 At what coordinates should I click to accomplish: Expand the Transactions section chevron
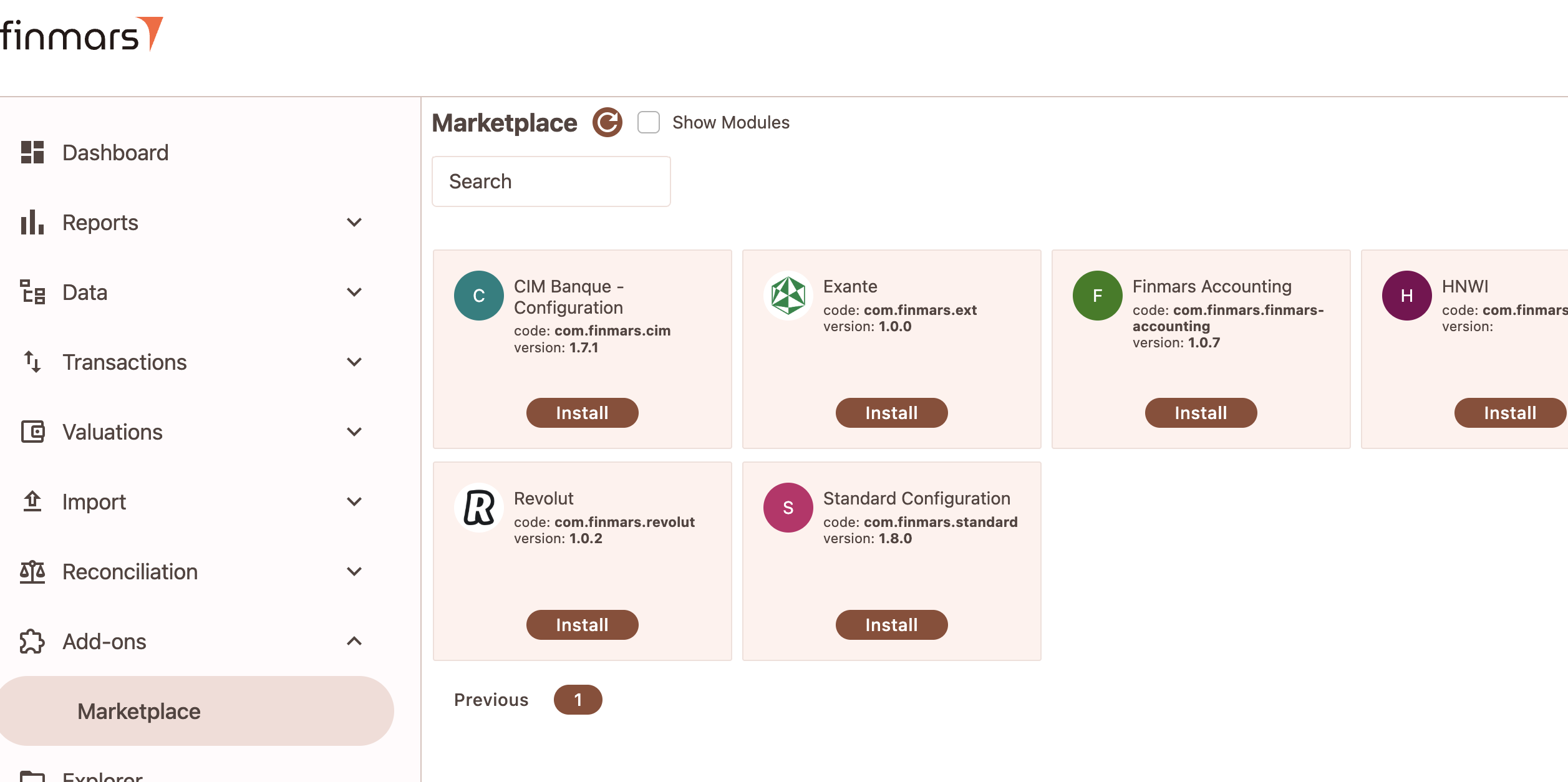[x=354, y=362]
